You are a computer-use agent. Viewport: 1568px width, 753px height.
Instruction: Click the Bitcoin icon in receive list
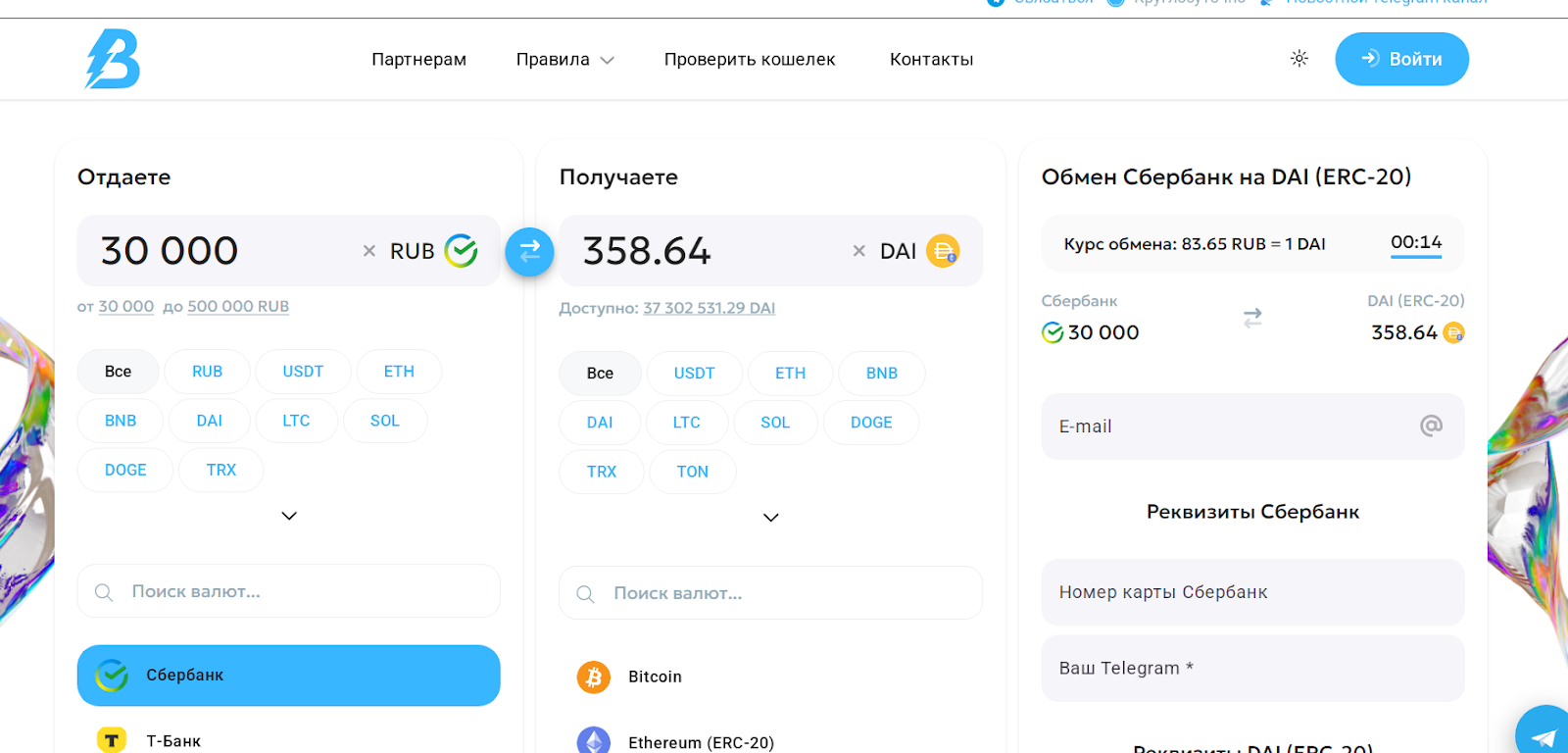tap(594, 677)
